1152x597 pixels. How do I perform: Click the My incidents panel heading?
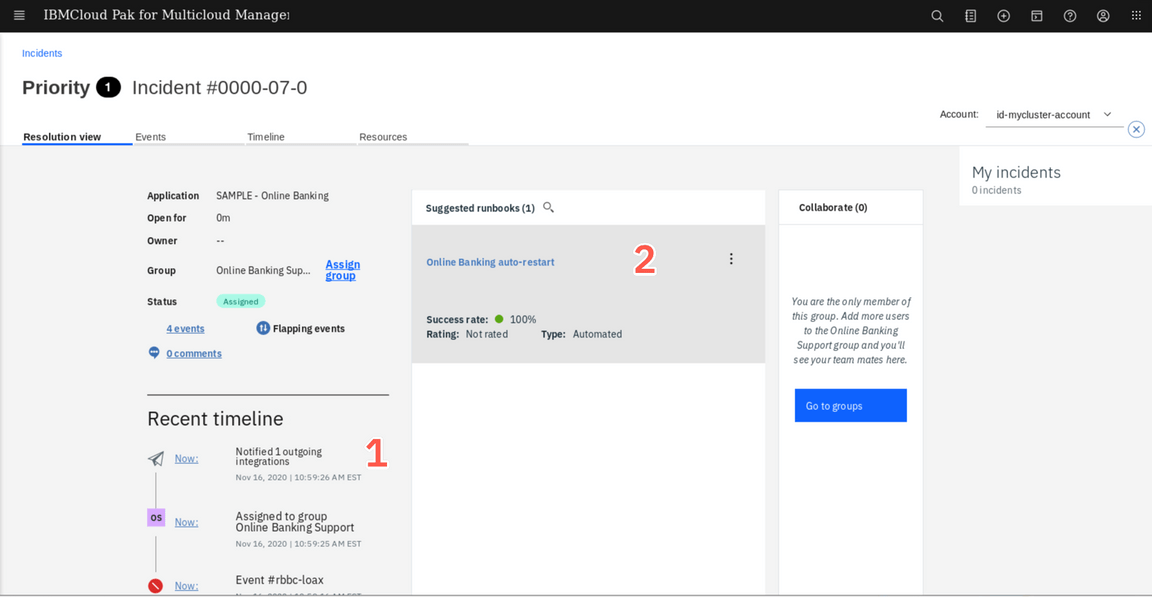coord(1016,173)
